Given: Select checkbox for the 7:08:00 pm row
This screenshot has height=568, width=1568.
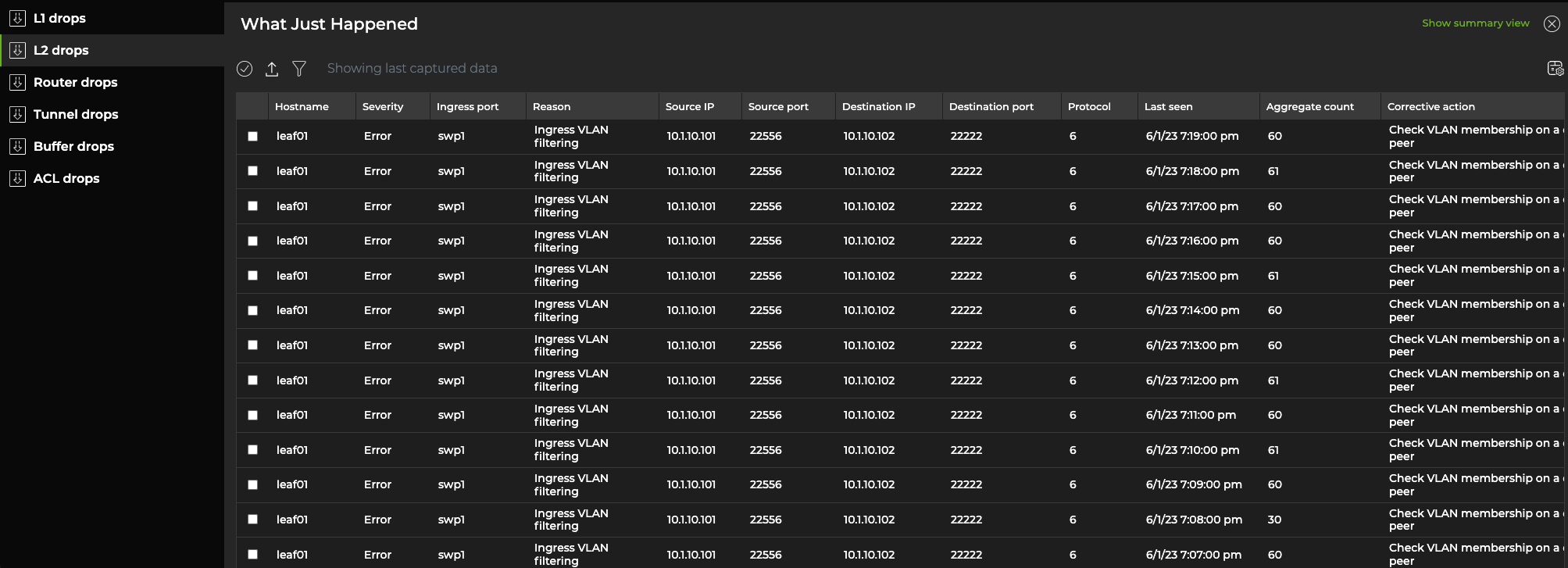Looking at the screenshot, I should [252, 520].
